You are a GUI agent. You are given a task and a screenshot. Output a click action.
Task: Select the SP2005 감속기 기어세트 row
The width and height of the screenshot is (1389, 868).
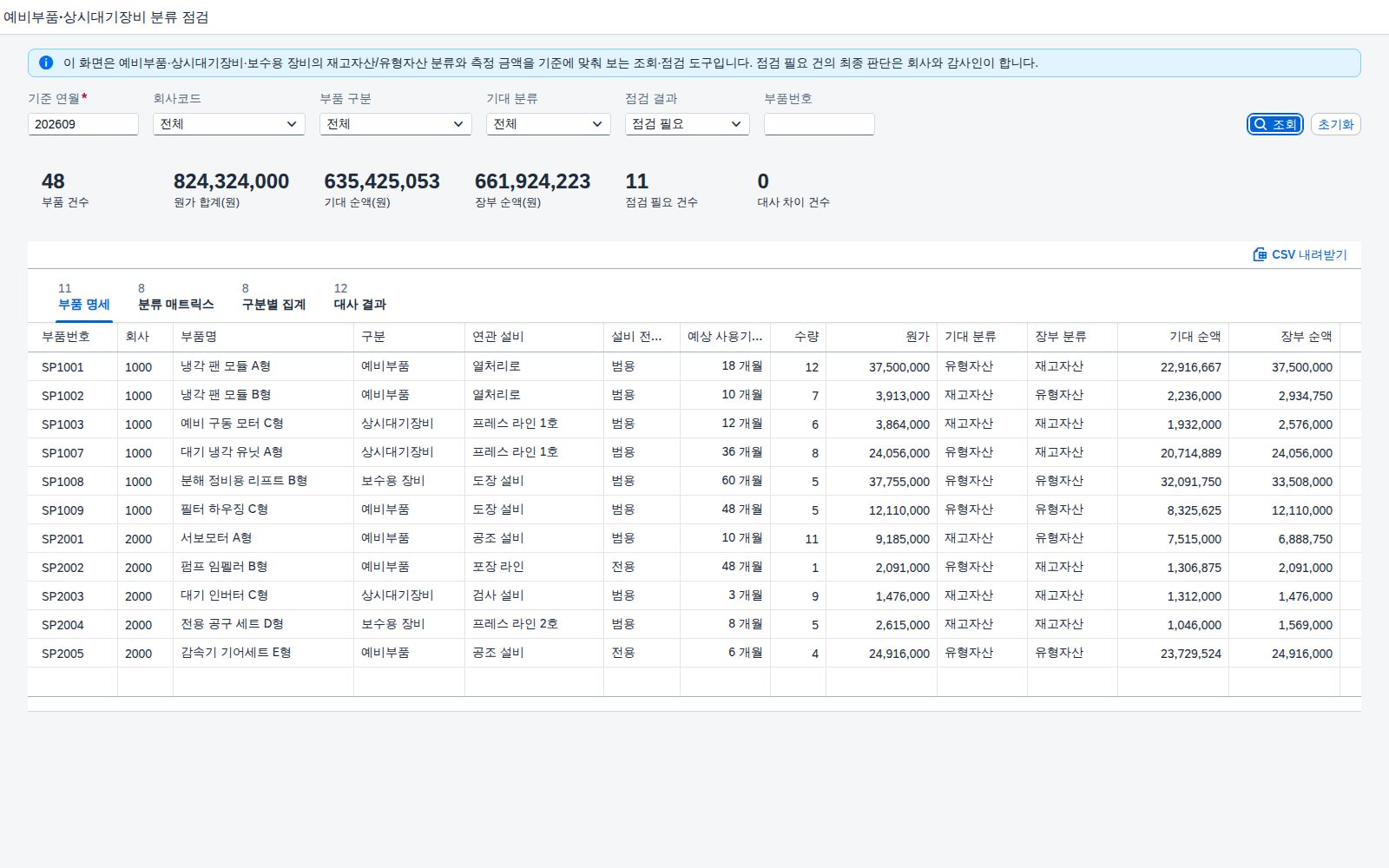[x=694, y=653]
